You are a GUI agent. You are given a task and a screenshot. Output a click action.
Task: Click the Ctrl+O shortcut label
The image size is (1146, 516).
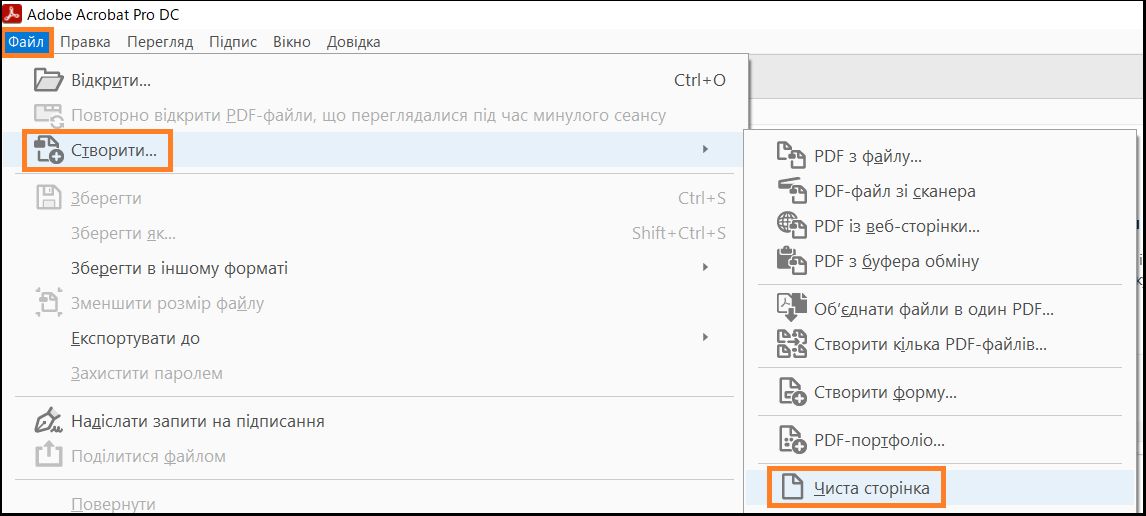point(699,80)
